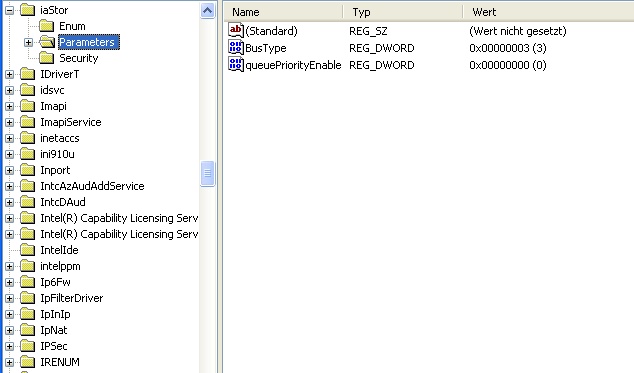Select the (Standard) value name
This screenshot has height=373, width=634.
[271, 31]
